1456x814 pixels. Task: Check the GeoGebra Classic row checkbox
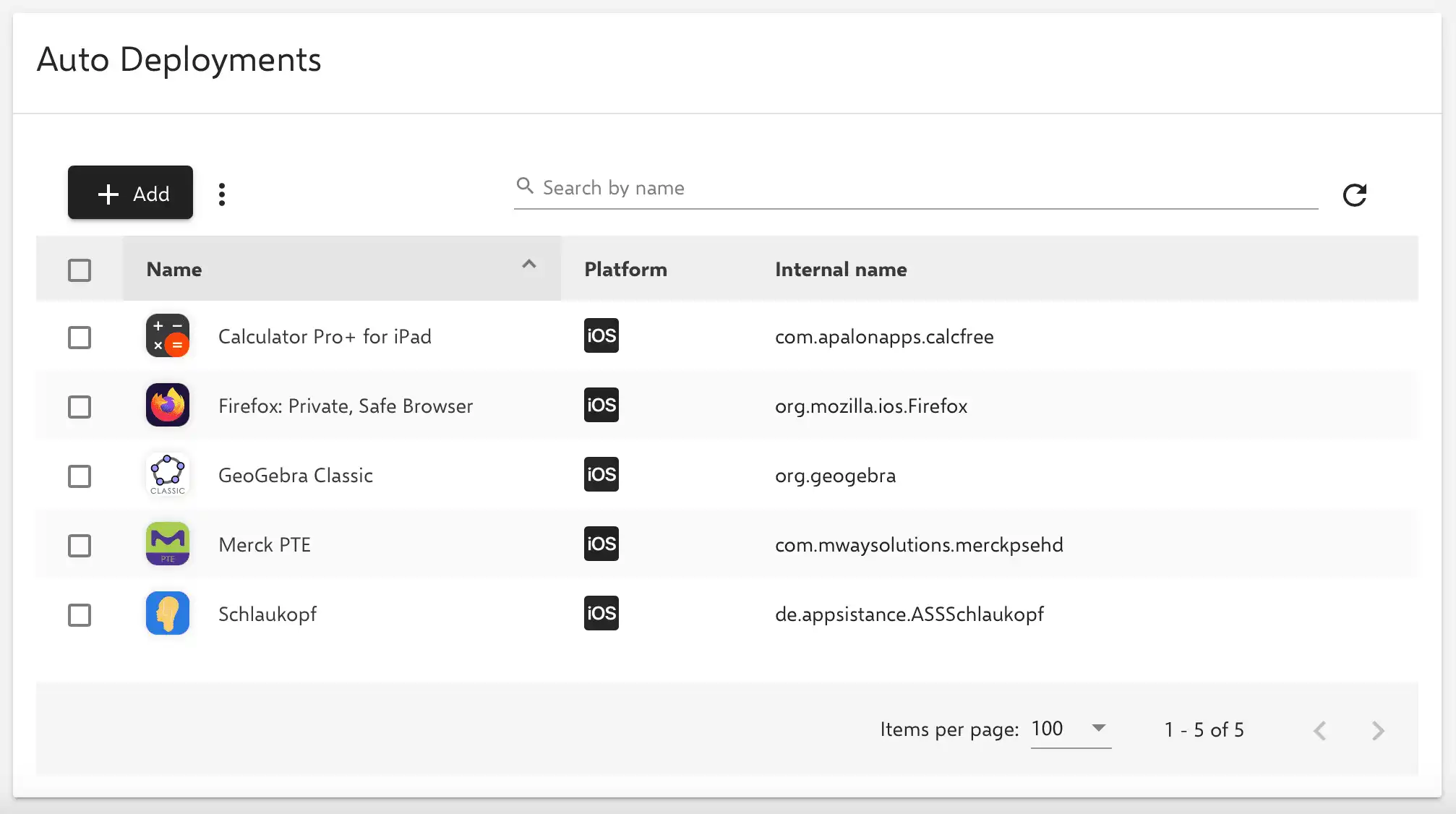(80, 476)
